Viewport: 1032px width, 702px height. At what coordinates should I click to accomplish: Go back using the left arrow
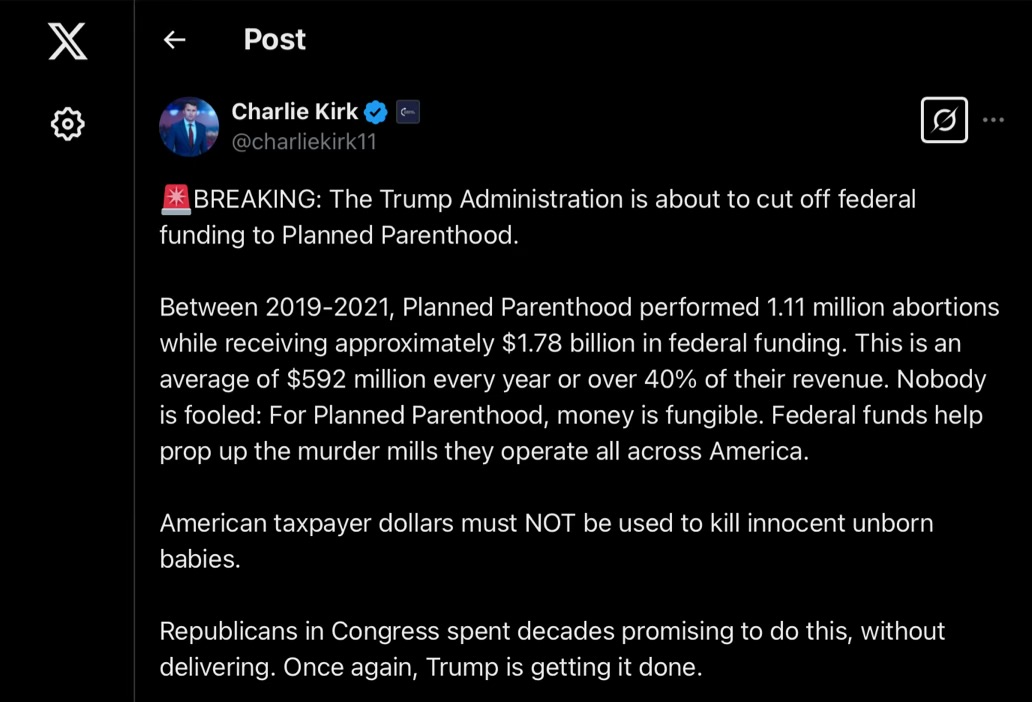pyautogui.click(x=174, y=40)
